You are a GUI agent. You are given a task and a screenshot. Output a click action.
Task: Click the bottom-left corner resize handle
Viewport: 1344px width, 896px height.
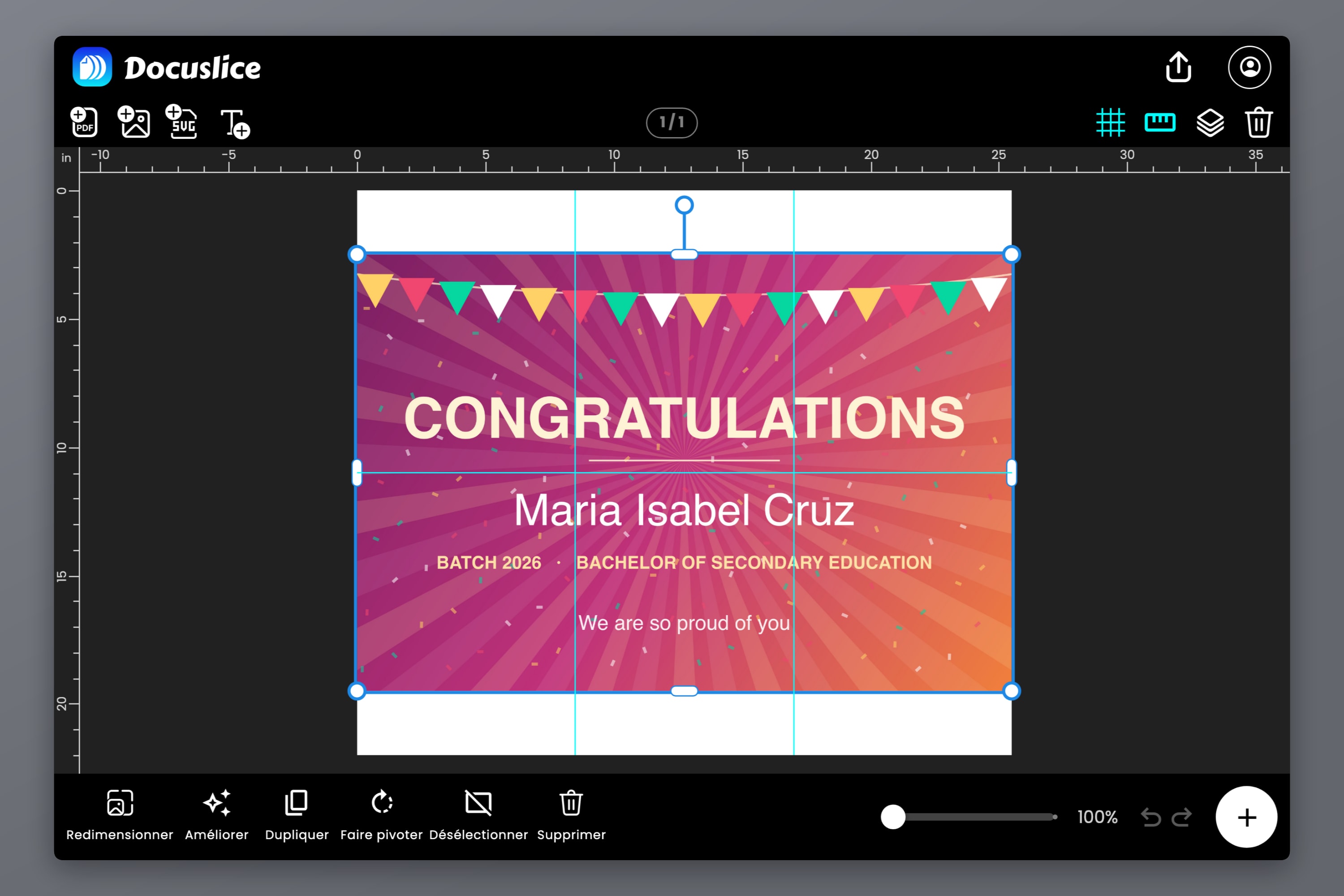point(357,691)
